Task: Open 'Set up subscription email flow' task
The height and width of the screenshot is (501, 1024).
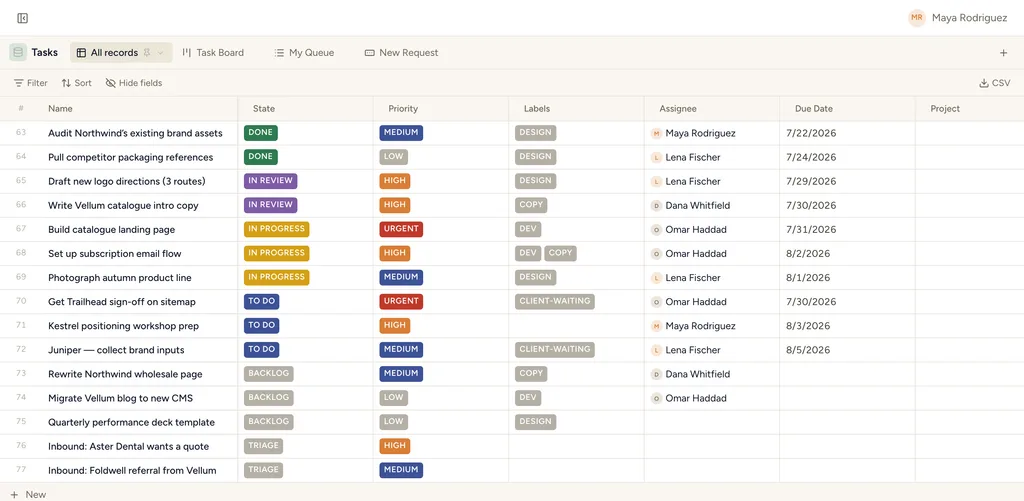Action: click(x=115, y=253)
